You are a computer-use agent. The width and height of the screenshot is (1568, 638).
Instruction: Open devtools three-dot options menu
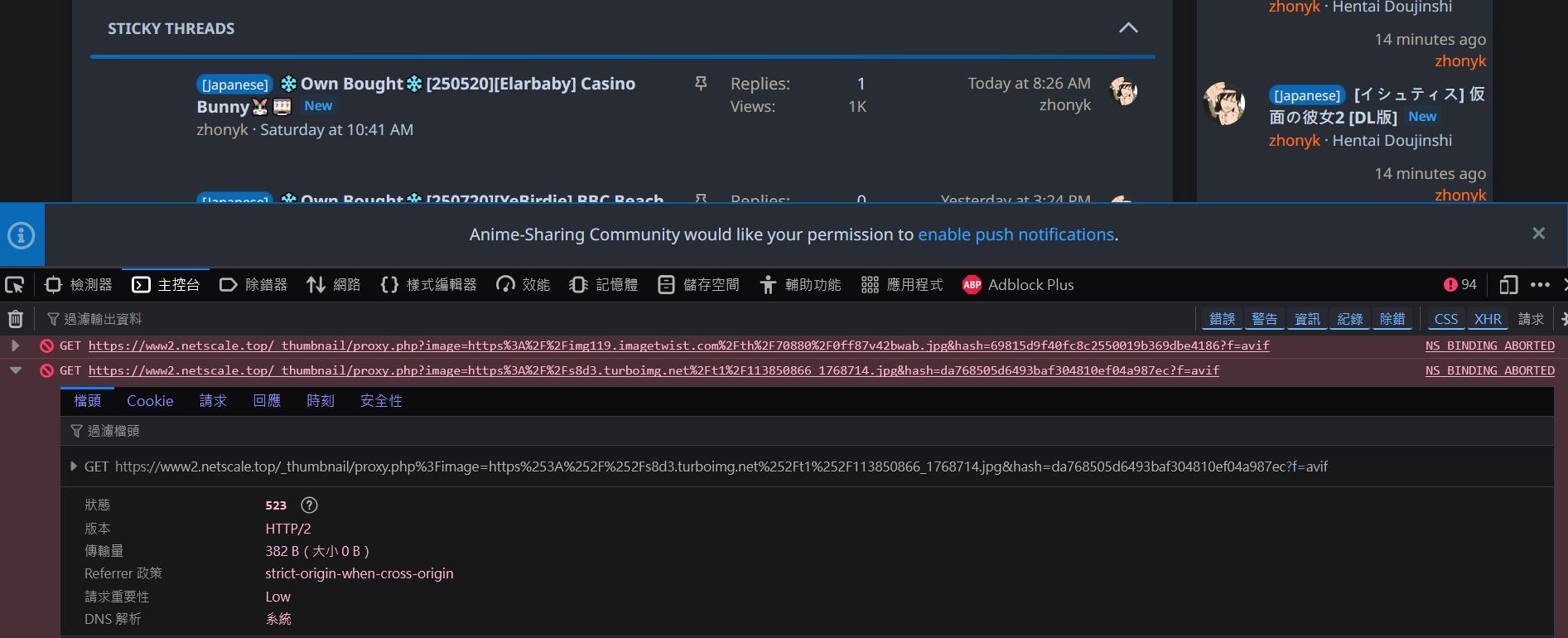(x=1540, y=285)
